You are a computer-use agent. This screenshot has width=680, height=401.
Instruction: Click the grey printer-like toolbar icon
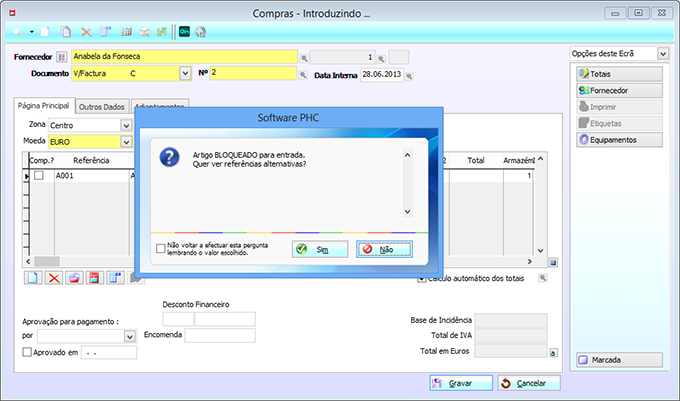[x=145, y=32]
